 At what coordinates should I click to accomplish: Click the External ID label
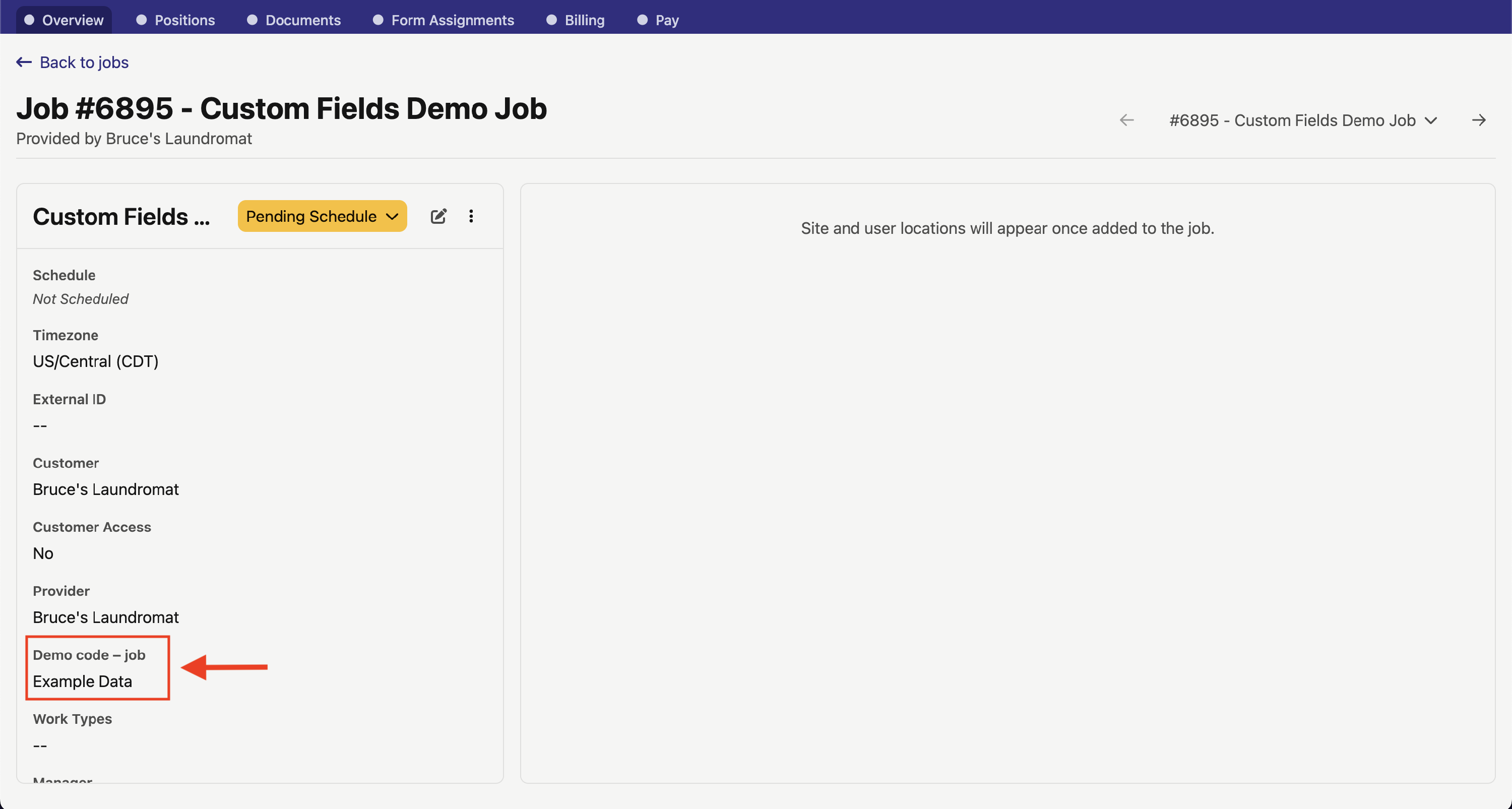pos(69,399)
